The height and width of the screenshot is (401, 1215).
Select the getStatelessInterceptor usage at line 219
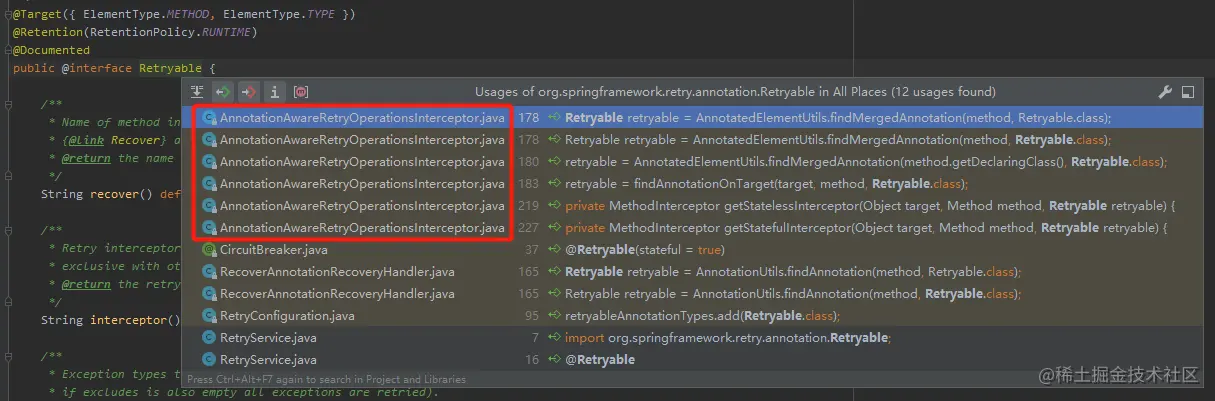coord(692,206)
